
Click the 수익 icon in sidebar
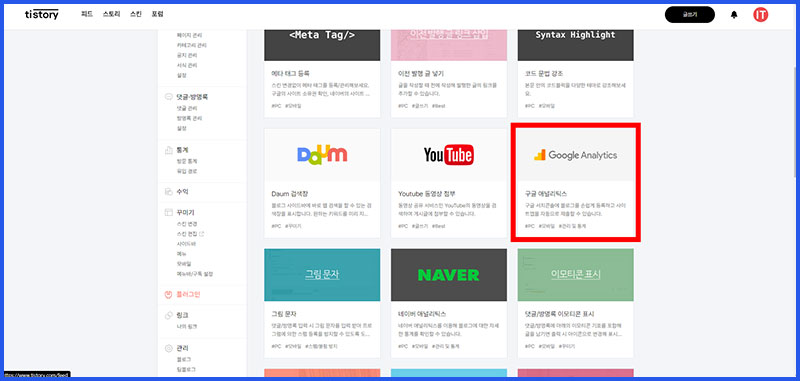coord(168,192)
